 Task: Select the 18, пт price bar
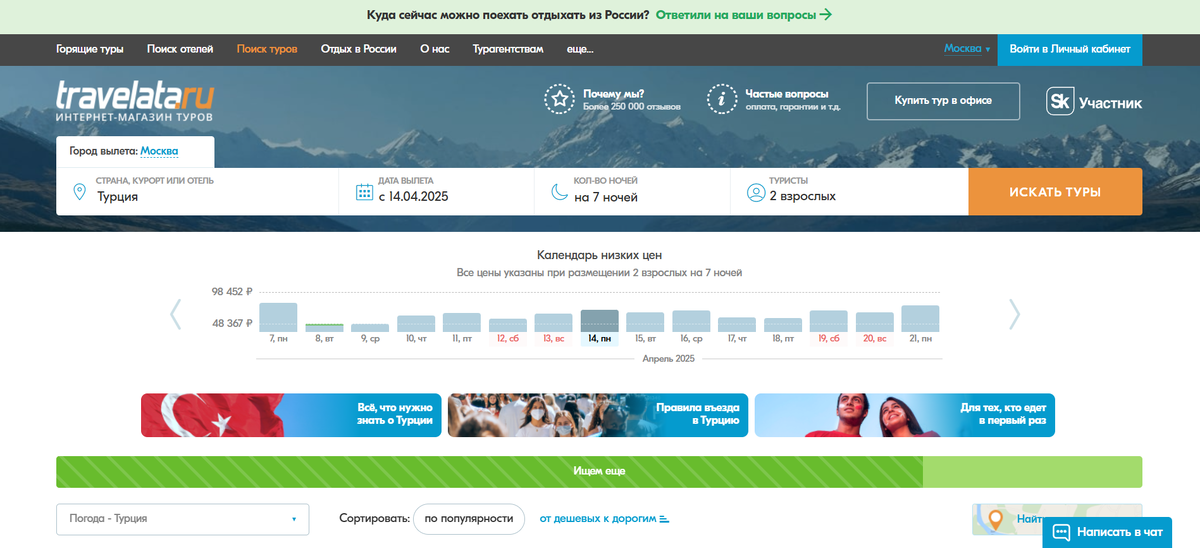[783, 326]
